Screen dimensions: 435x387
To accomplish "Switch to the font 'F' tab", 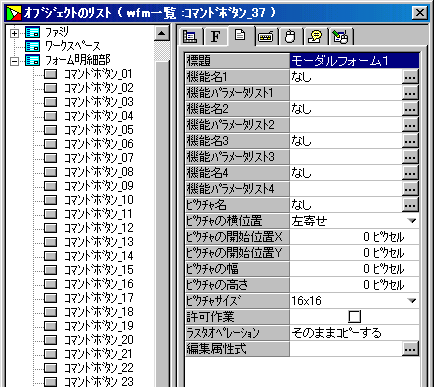I will coord(216,36).
